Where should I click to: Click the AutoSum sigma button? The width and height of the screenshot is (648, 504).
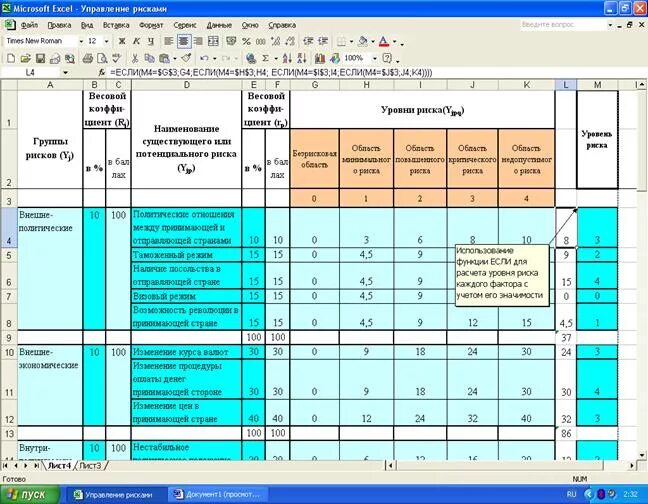coord(266,58)
